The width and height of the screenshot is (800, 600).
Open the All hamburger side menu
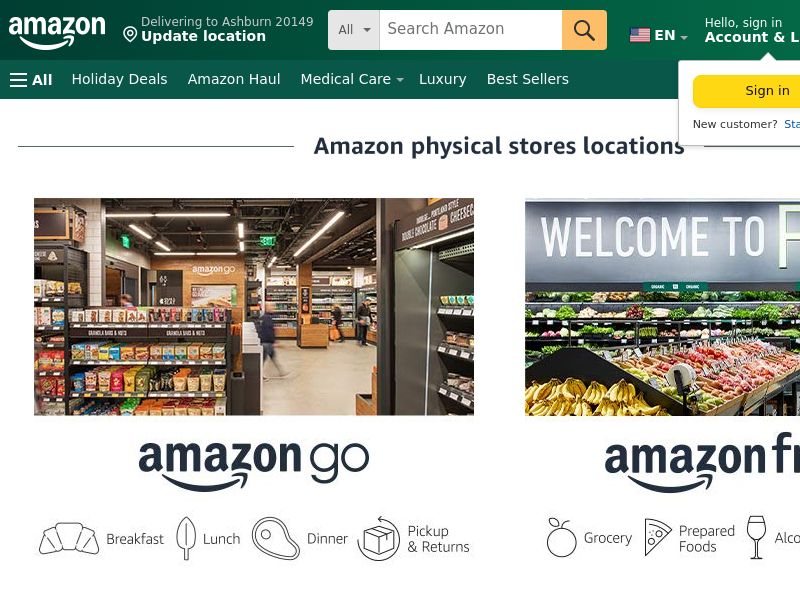[x=31, y=80]
